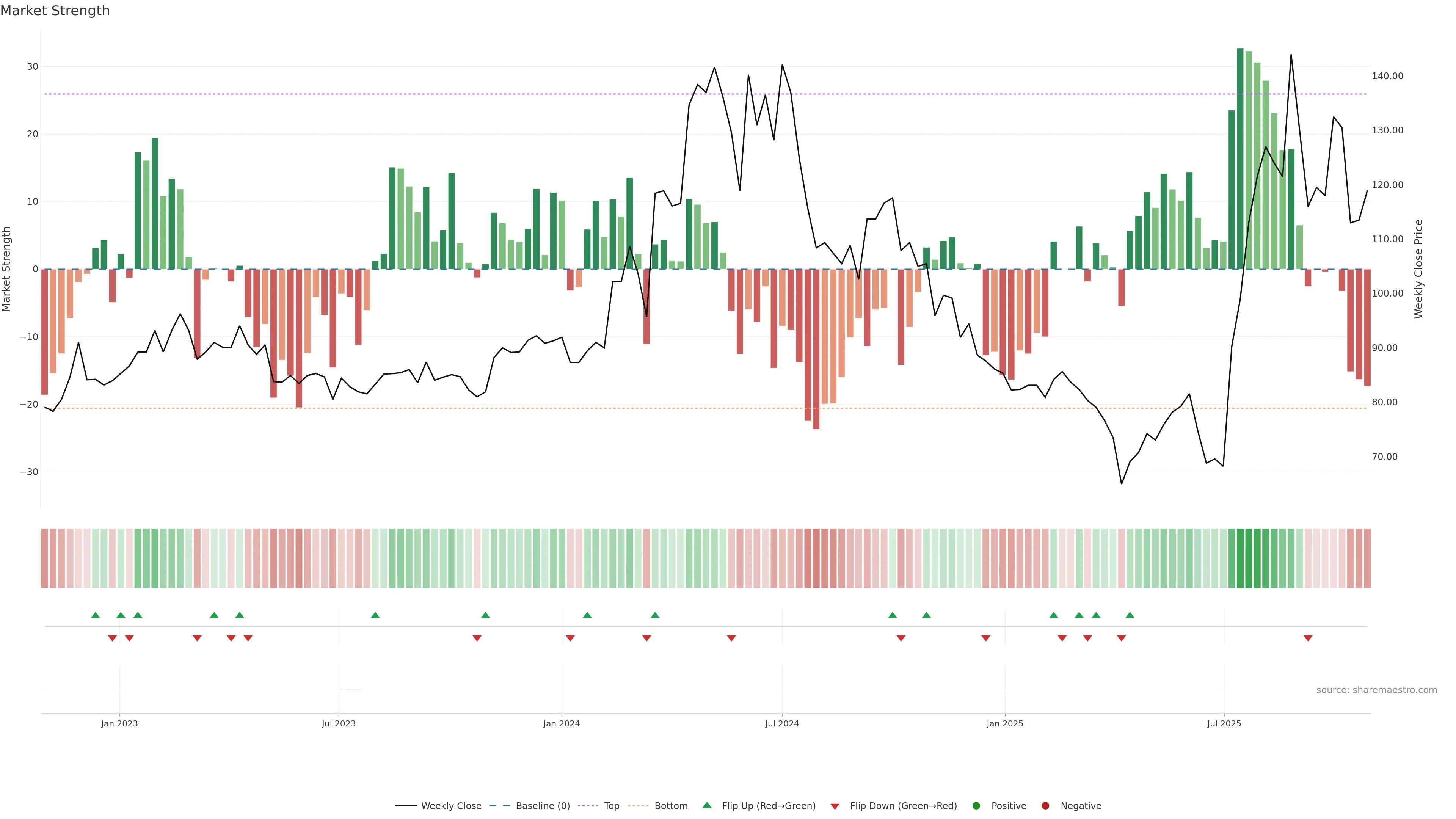Click the Market Strength chart title

(55, 11)
